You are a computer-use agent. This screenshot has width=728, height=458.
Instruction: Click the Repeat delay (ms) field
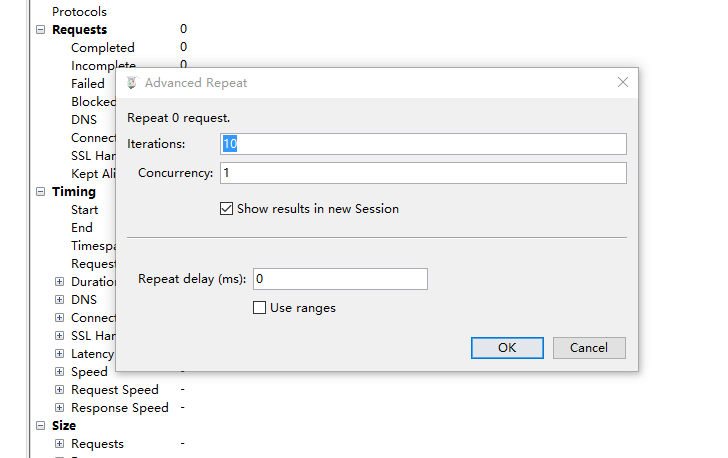pos(340,279)
